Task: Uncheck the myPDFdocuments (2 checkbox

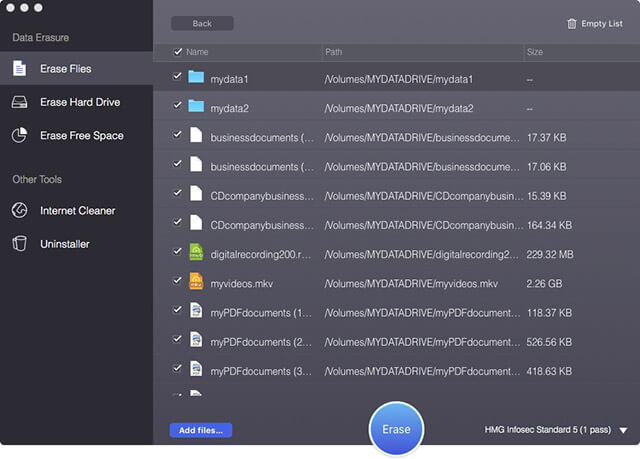Action: (177, 339)
